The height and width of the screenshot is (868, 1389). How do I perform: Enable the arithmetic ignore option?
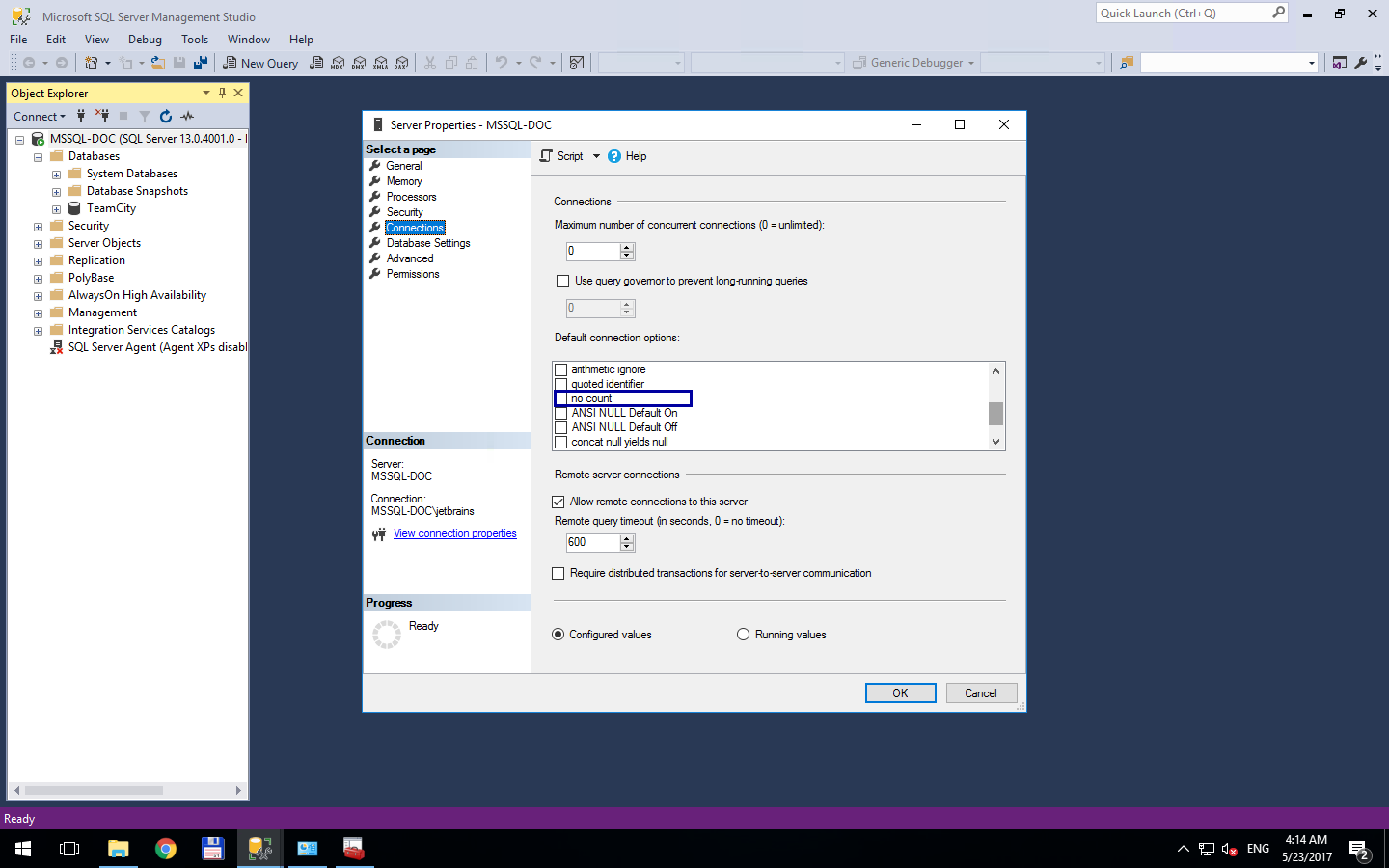pyautogui.click(x=560, y=369)
